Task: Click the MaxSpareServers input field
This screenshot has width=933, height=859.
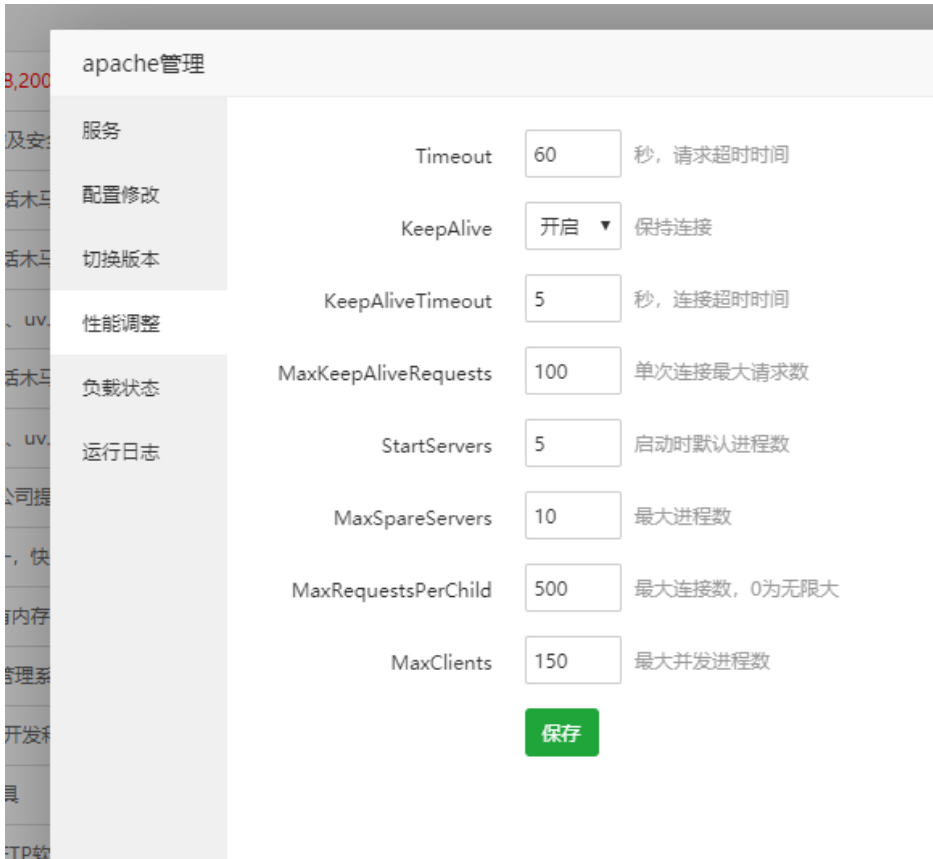Action: pyautogui.click(x=572, y=517)
